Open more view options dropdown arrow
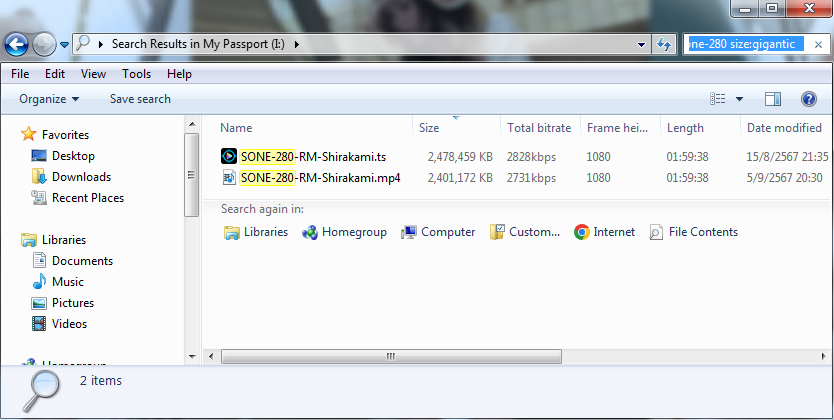This screenshot has height=420, width=834. (x=739, y=99)
